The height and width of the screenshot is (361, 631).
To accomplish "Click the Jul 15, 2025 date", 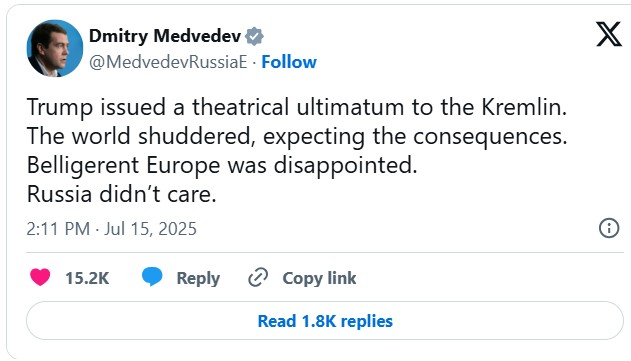I will tap(151, 229).
